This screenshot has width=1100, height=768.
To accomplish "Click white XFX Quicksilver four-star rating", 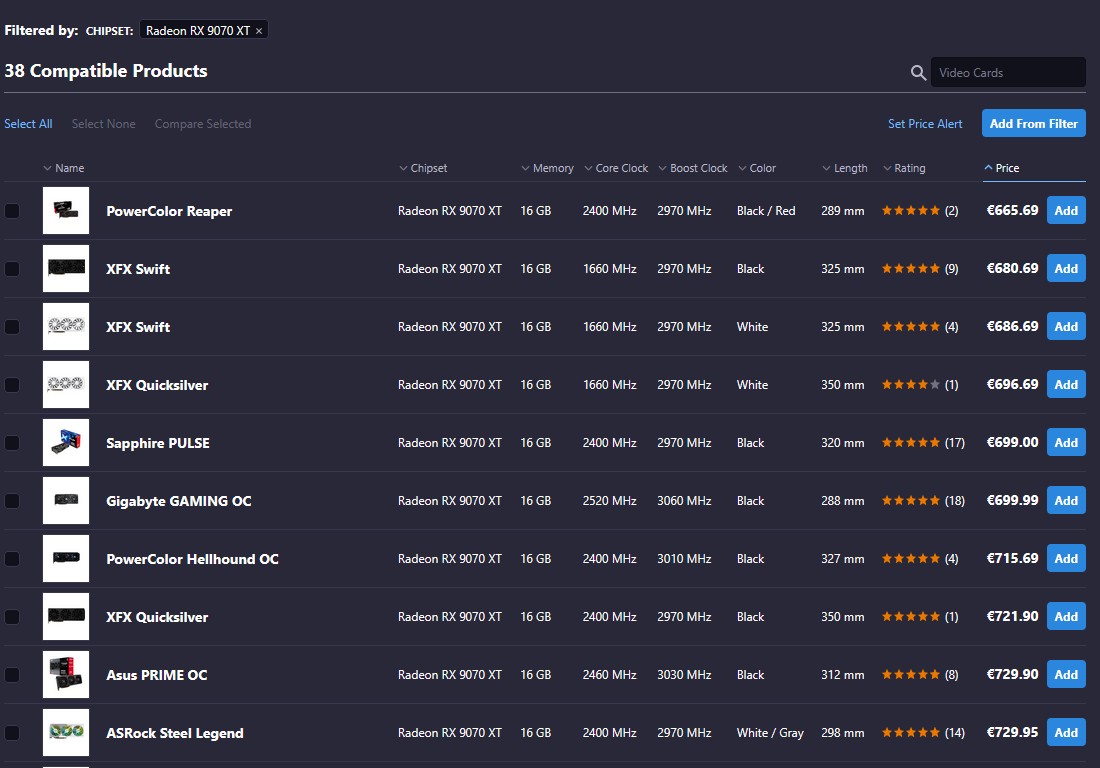I will [920, 384].
